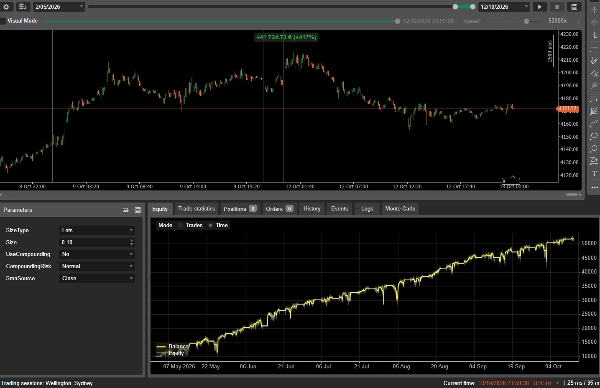600x388 pixels.
Task: Click the save parameters icon in Parameters header
Action: pyautogui.click(x=138, y=210)
